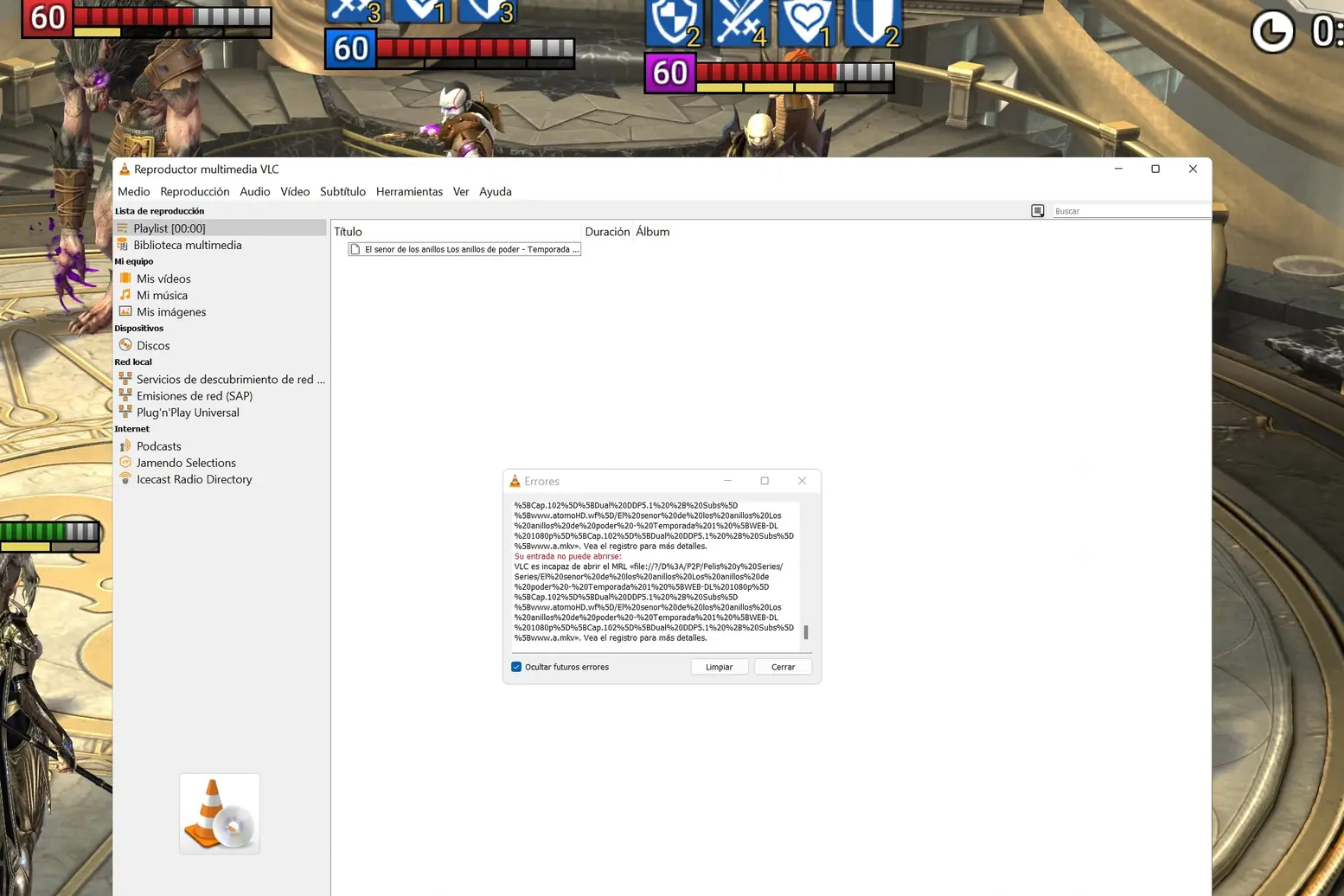The width and height of the screenshot is (1344, 896).
Task: Open the Subtítulo menu
Action: point(342,191)
